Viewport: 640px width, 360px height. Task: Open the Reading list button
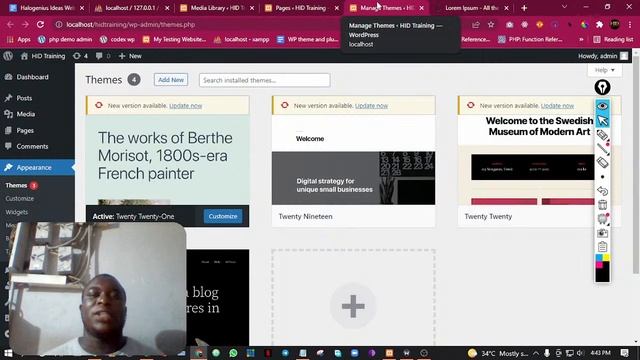(x=613, y=40)
